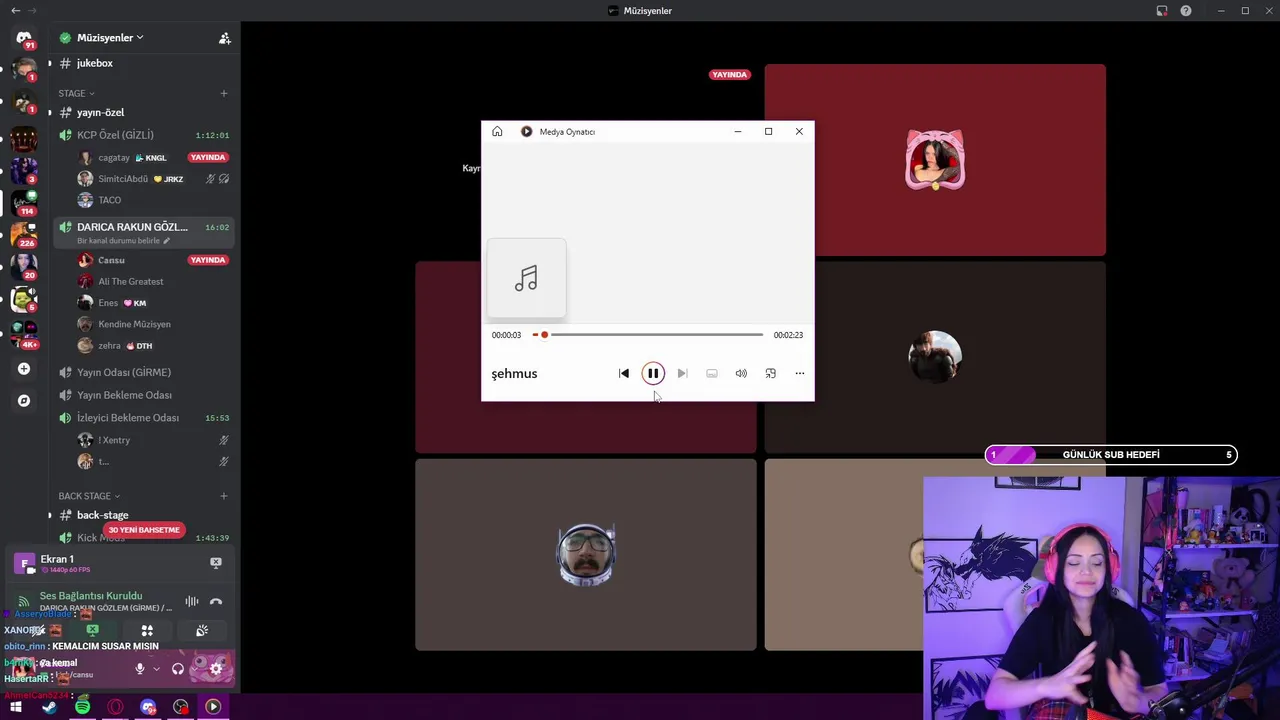Screen dimensions: 1280x720
Task: Click Add a Server plus icon
Action: click(24, 369)
